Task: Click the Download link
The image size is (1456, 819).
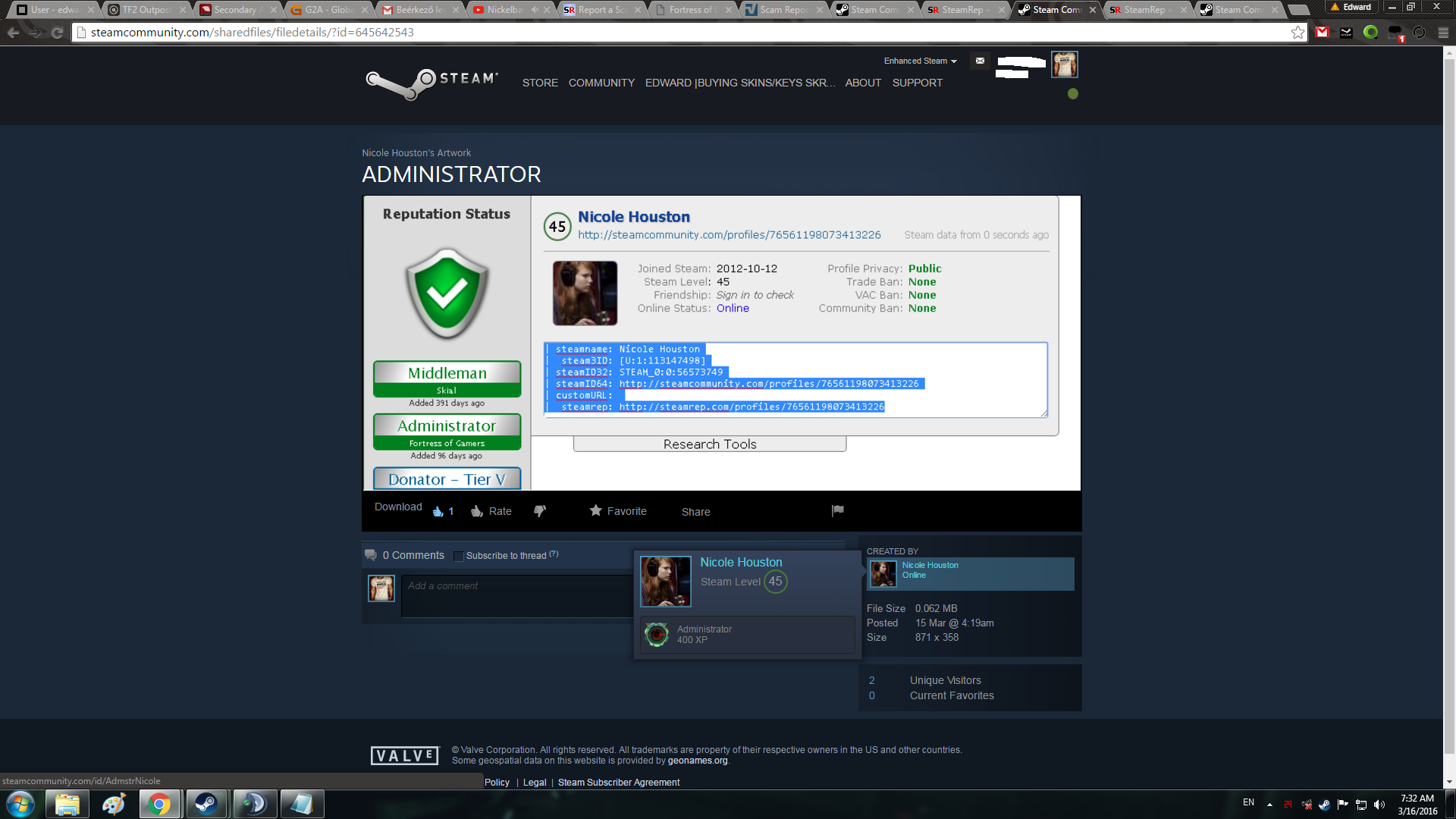Action: (397, 507)
